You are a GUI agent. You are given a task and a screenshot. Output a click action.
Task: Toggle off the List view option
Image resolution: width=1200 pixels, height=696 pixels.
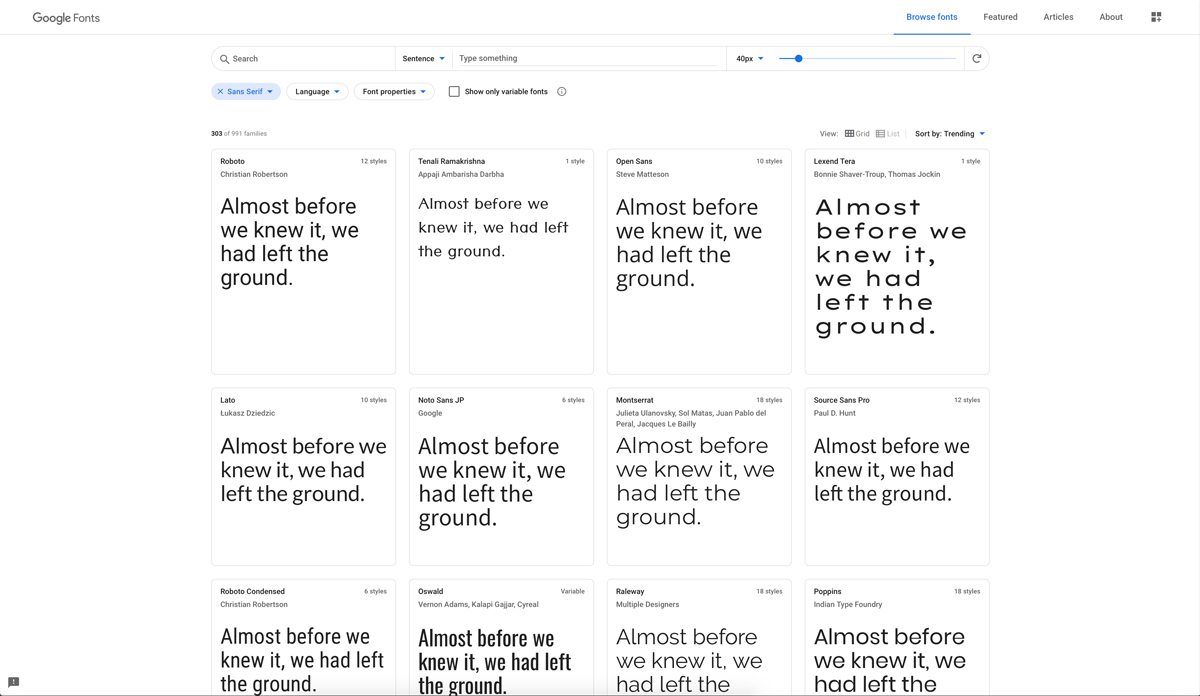point(888,132)
